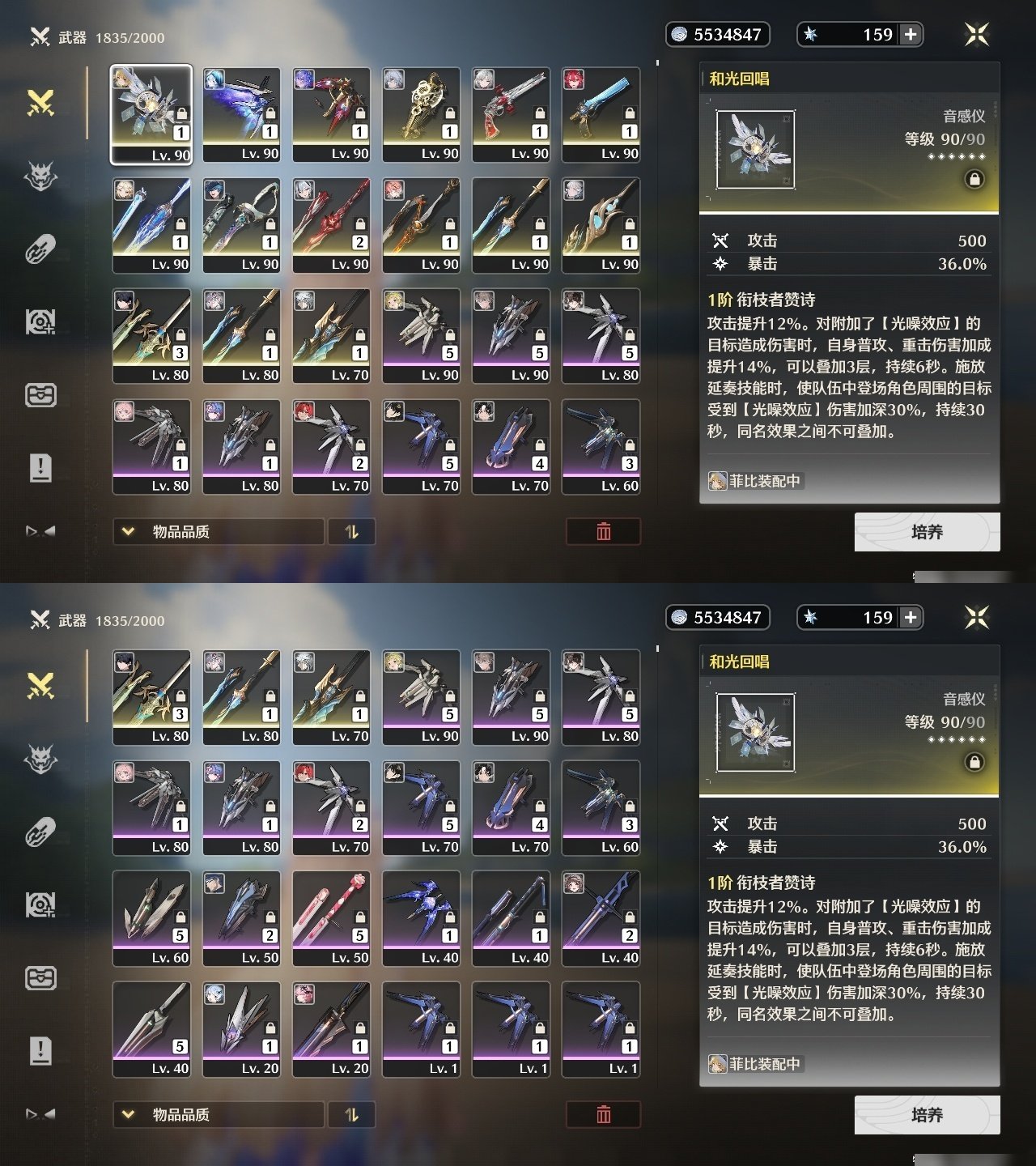Add currency with the plus beside 159, upper
This screenshot has width=1036, height=1166.
[911, 34]
